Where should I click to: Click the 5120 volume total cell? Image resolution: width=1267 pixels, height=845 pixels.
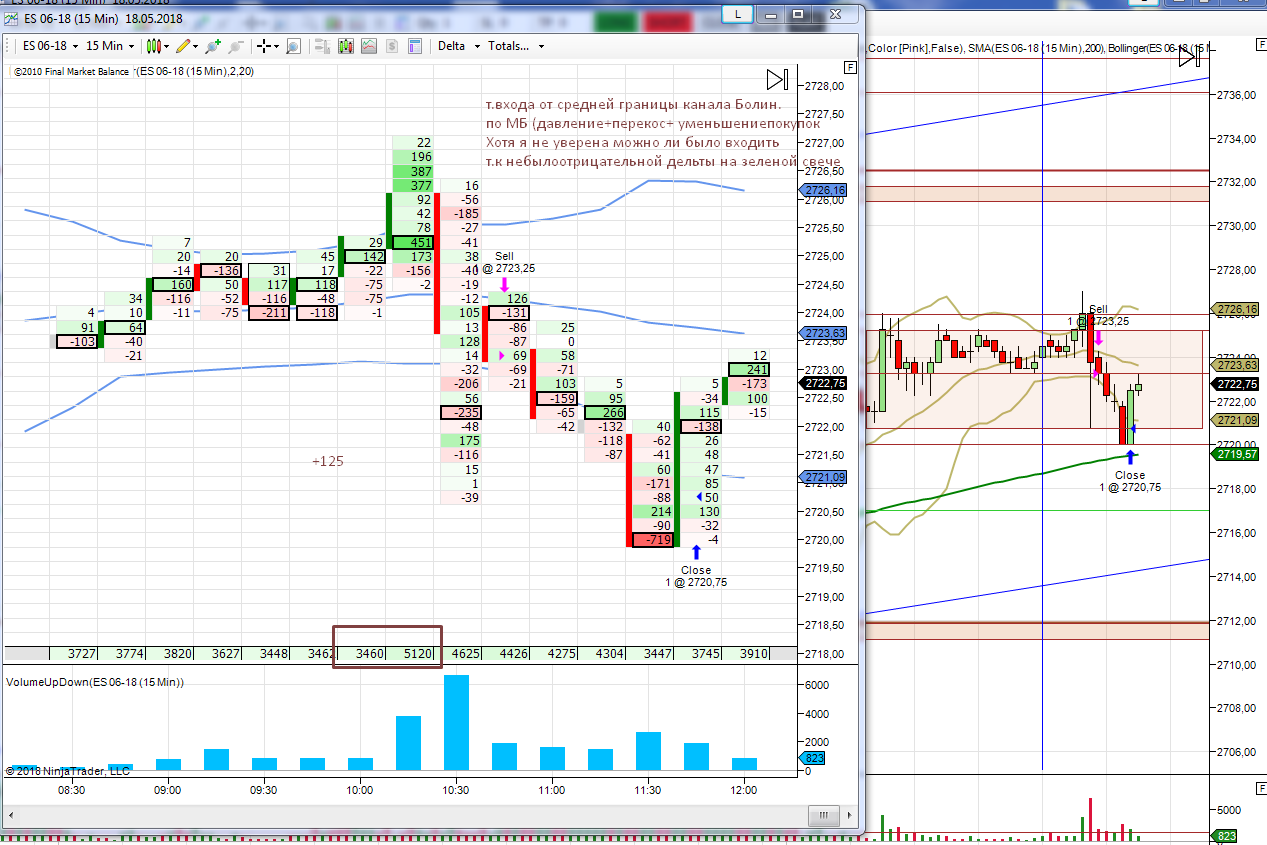(x=413, y=654)
